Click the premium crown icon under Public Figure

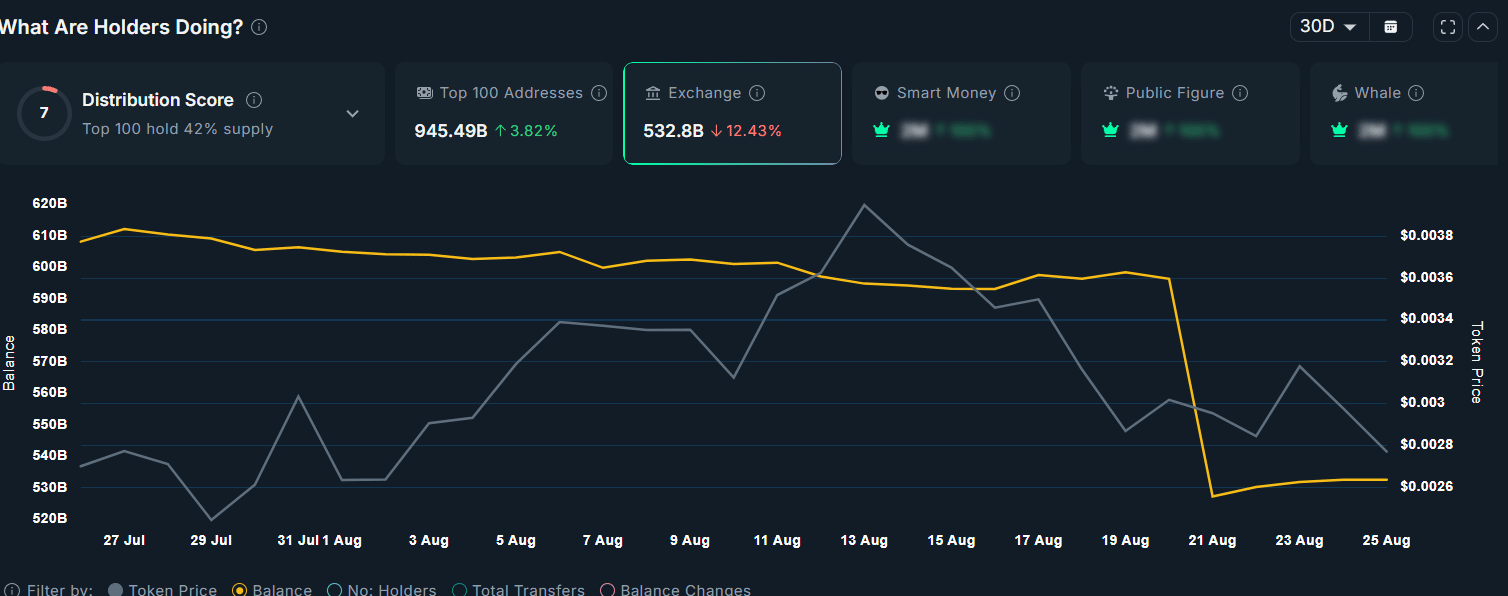coord(1110,130)
